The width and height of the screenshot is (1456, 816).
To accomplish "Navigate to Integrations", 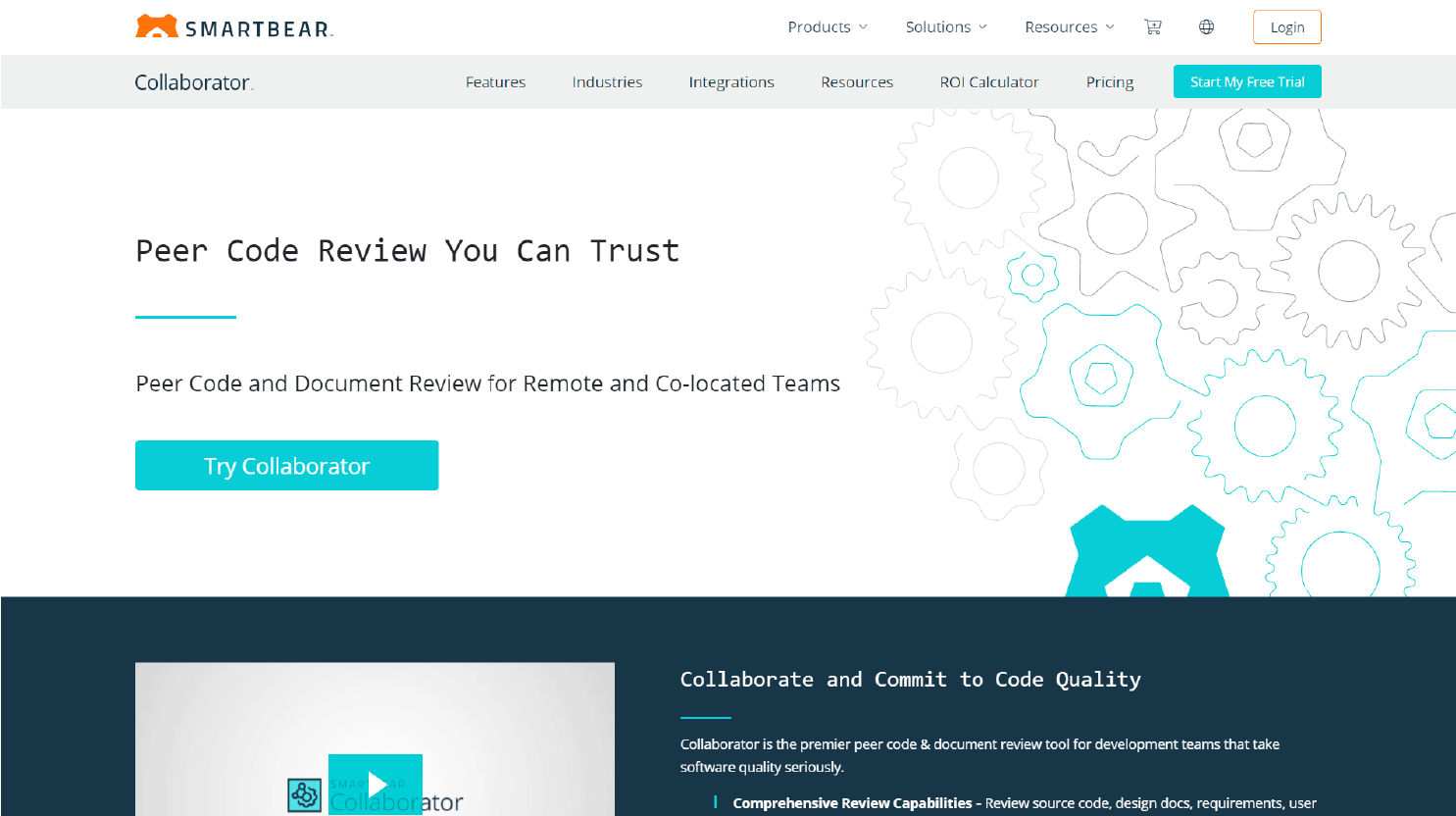I will click(731, 82).
